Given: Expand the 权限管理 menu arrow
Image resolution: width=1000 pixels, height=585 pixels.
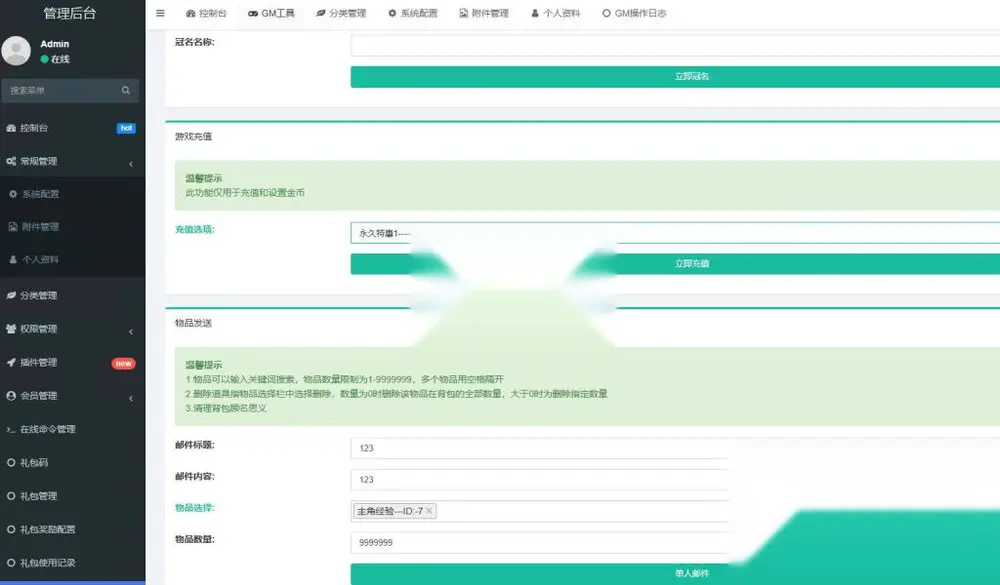Looking at the screenshot, I should pyautogui.click(x=131, y=332).
